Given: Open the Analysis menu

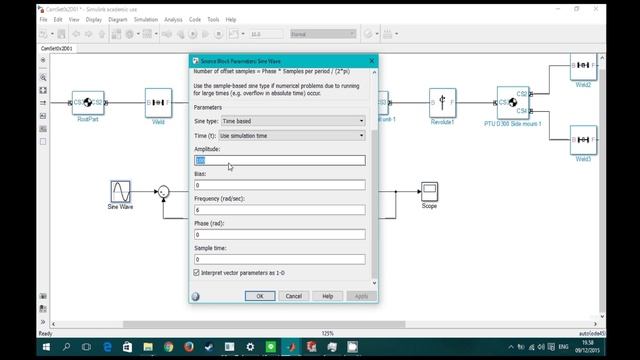Looking at the screenshot, I should 173,20.
